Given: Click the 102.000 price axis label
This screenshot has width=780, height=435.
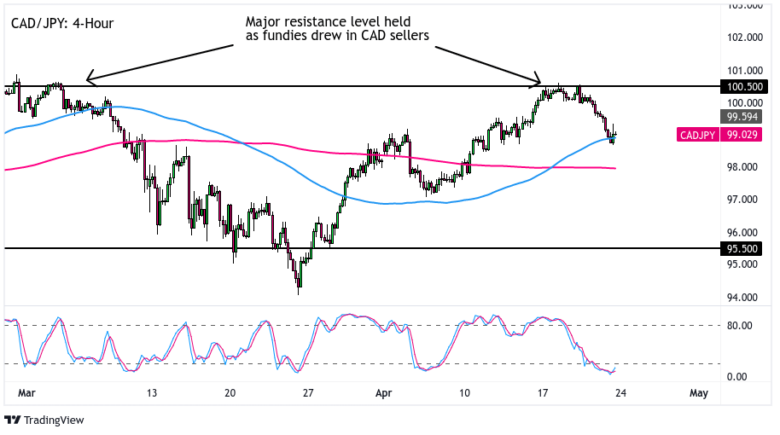Looking at the screenshot, I should click(741, 38).
